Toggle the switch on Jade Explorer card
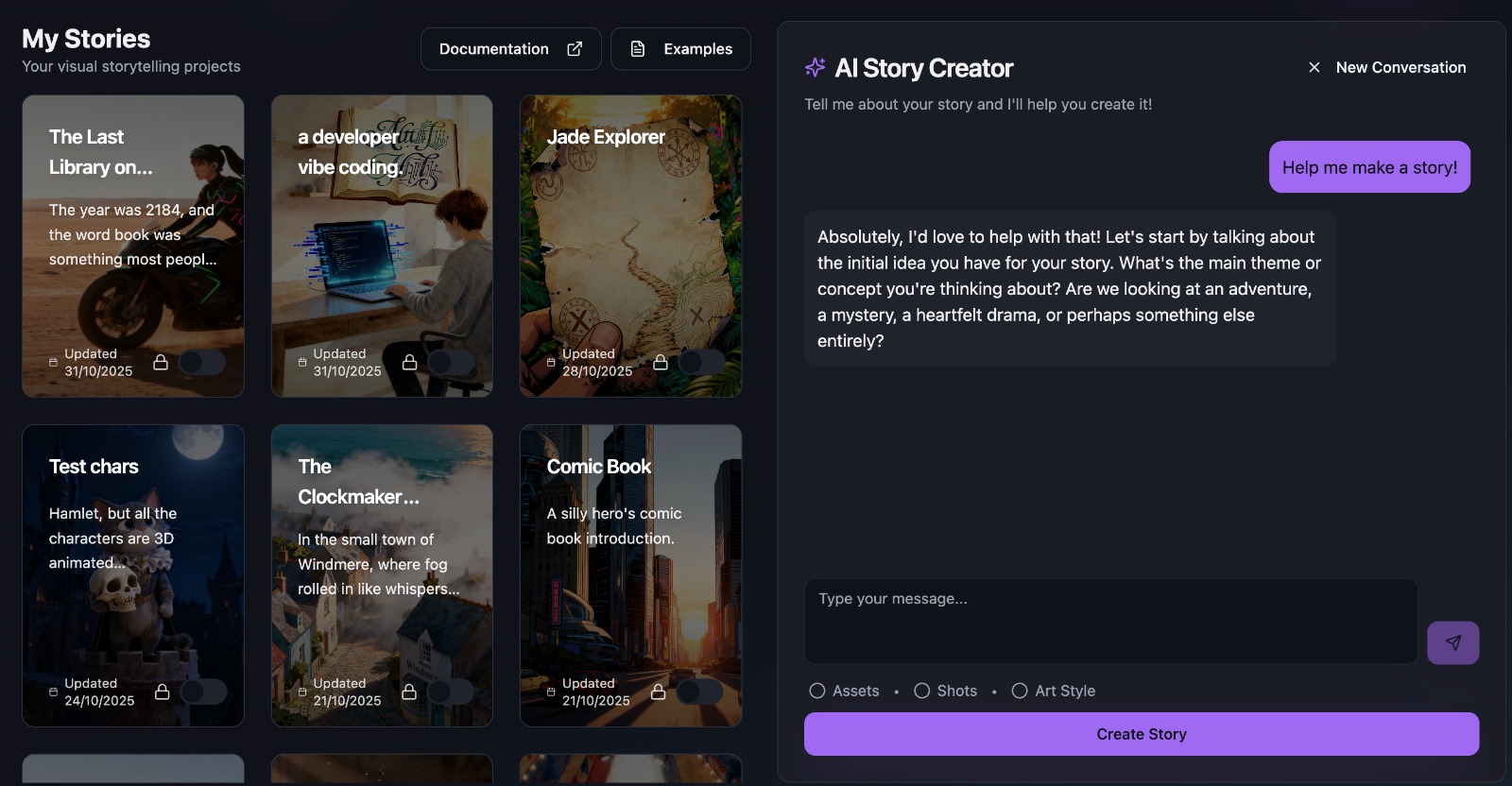 click(x=701, y=362)
